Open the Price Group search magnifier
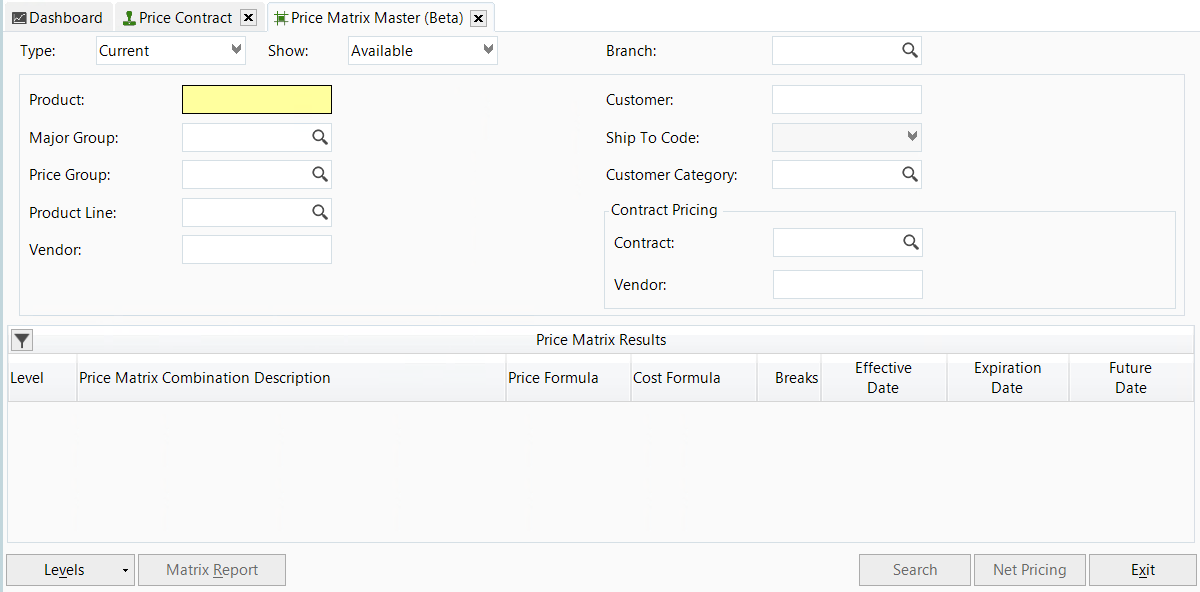This screenshot has width=1200, height=592. pos(319,174)
